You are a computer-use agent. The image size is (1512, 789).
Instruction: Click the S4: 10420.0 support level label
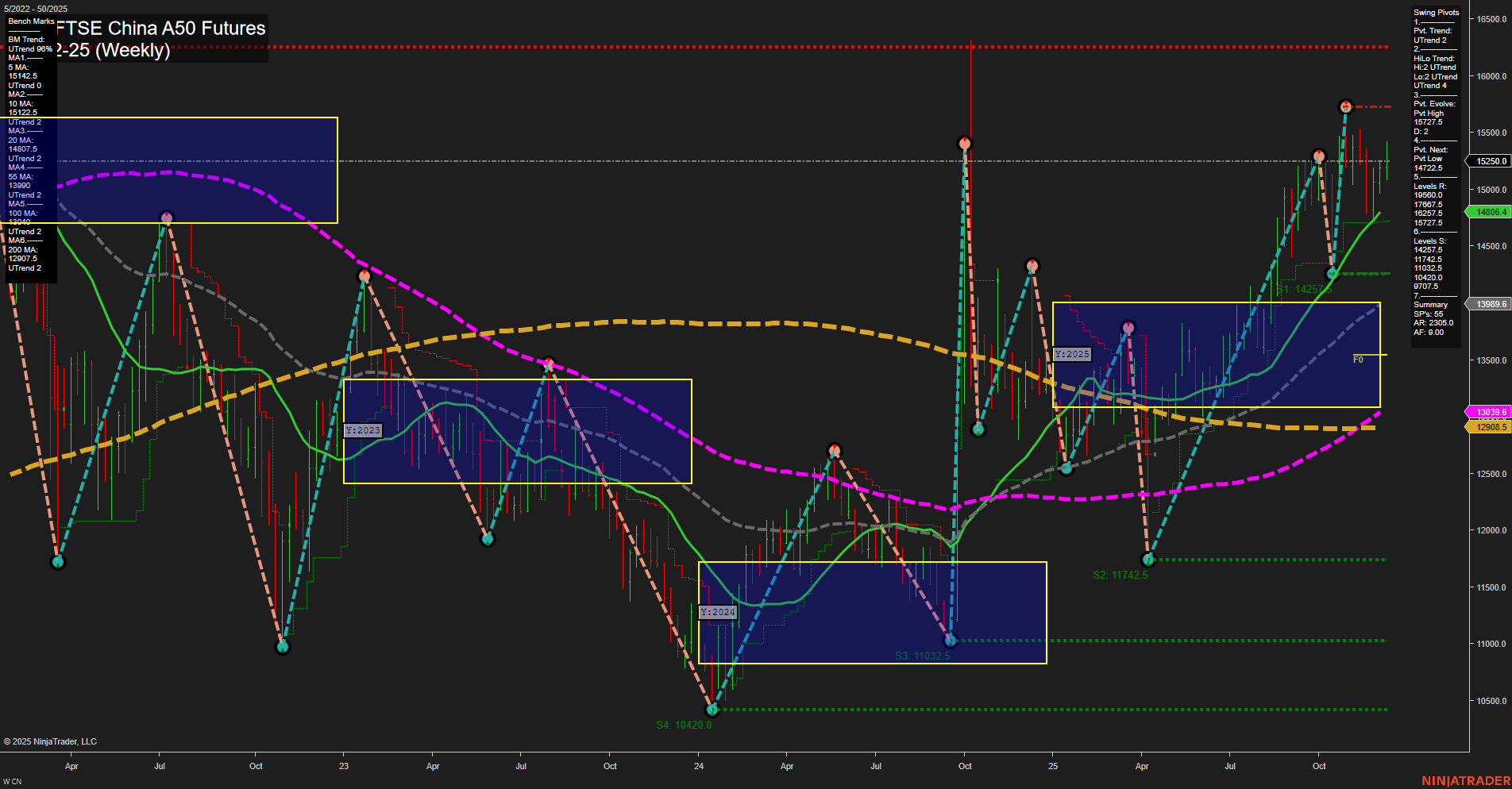[684, 723]
